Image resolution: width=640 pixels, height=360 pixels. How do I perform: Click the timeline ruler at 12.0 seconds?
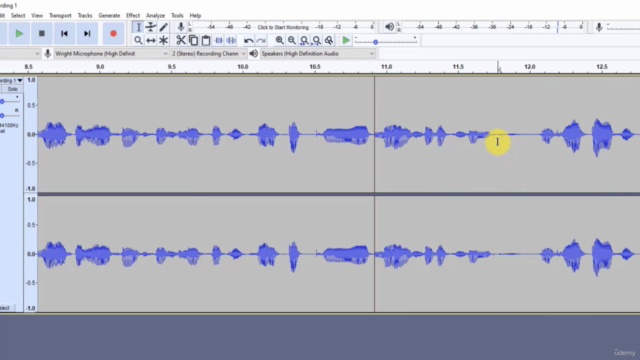(530, 67)
